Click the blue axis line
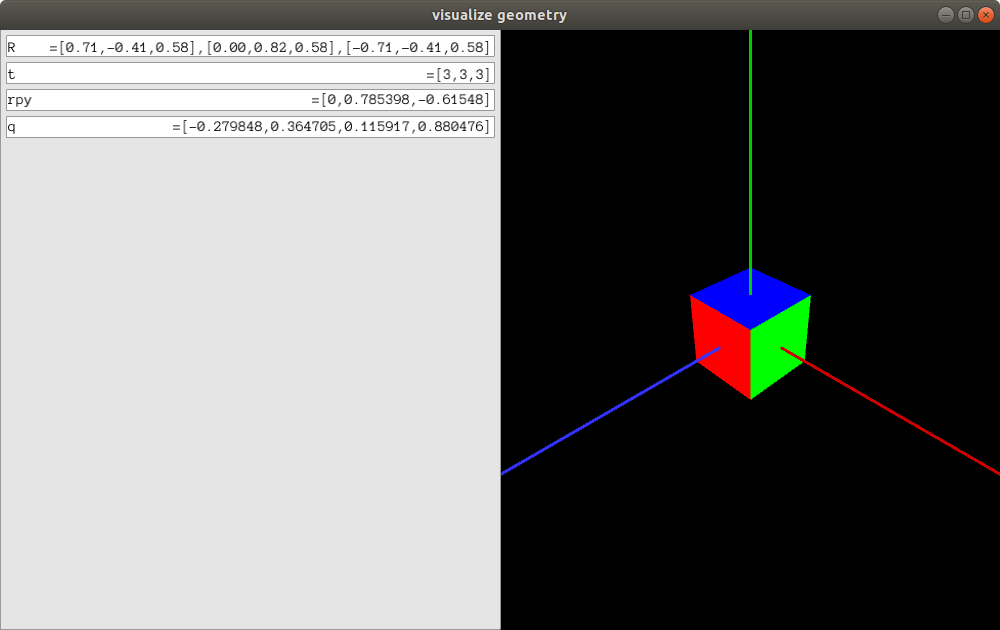Viewport: 1000px width, 630px height. click(x=611, y=411)
